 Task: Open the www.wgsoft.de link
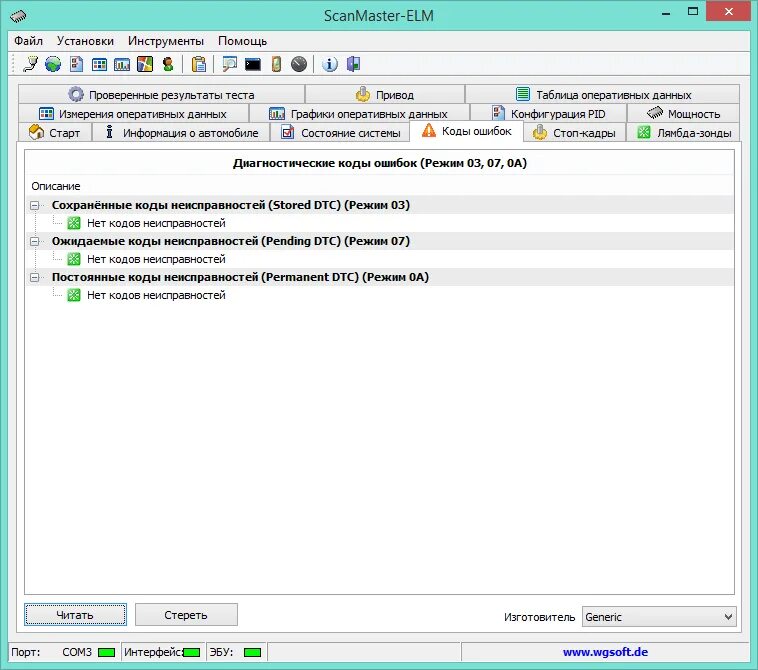tap(605, 652)
